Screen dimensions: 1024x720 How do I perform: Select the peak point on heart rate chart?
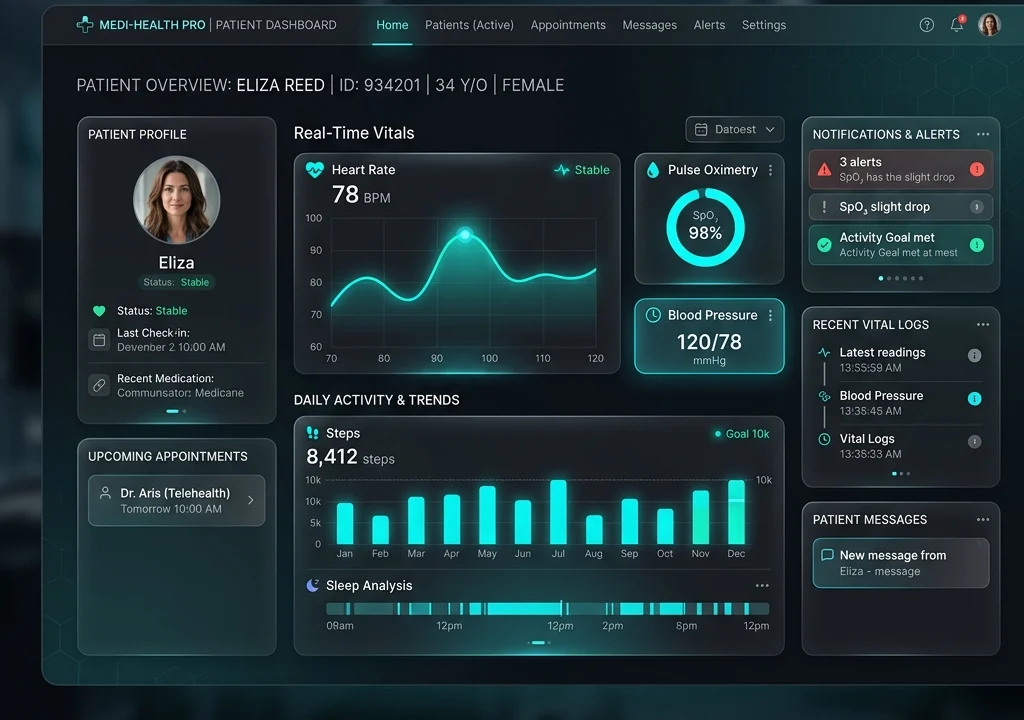pyautogui.click(x=465, y=234)
